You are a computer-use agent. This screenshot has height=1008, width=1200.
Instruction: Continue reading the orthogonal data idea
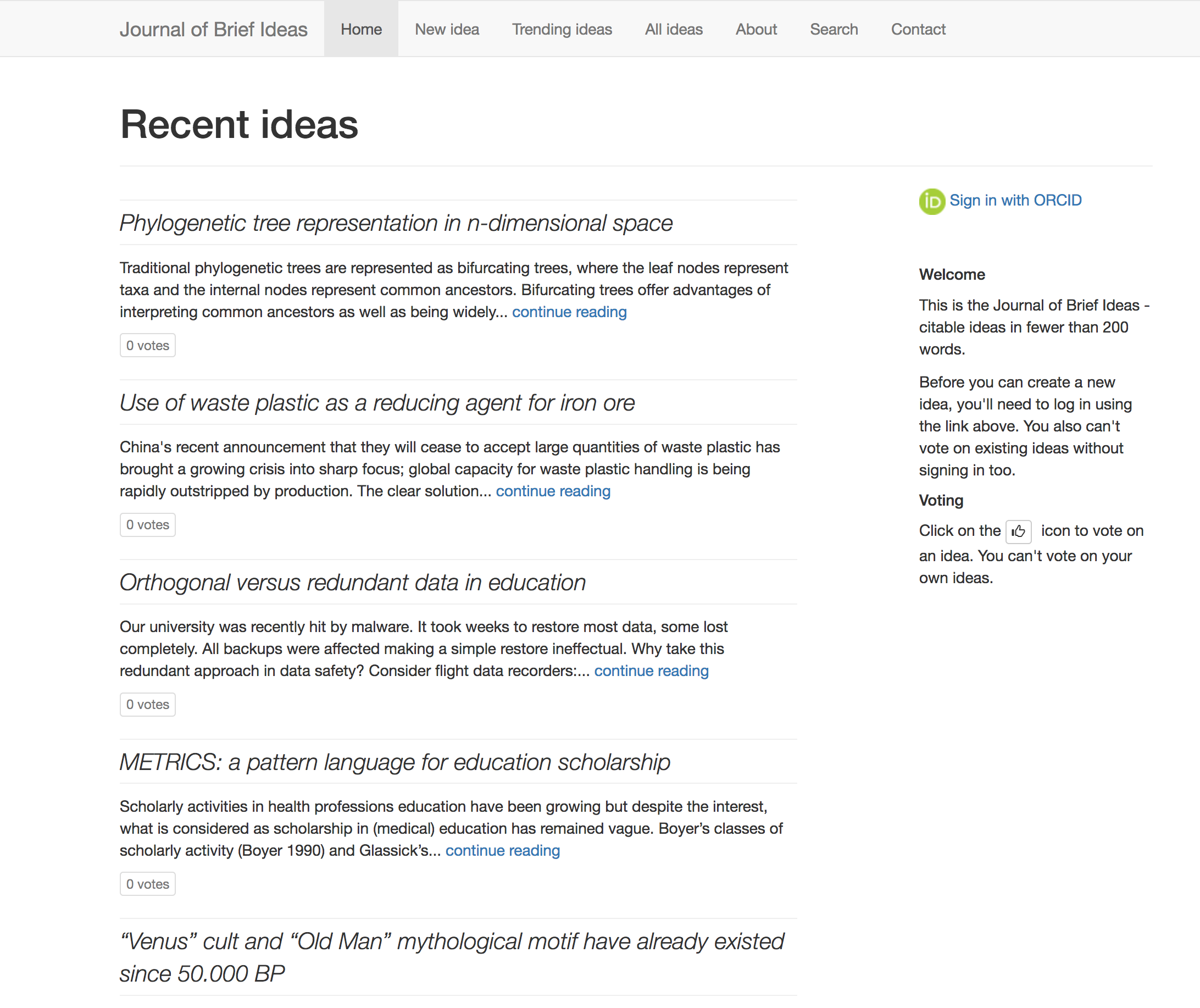[652, 671]
